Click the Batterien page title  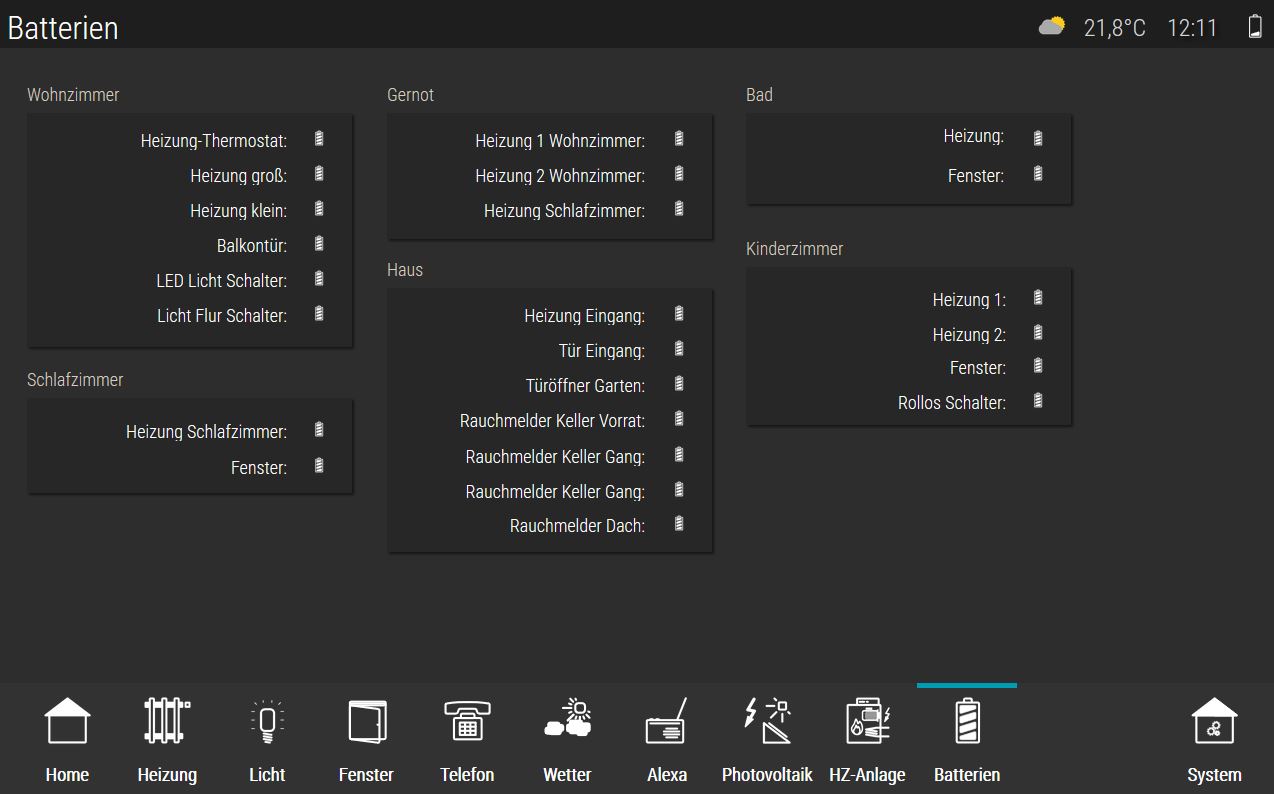(63, 28)
